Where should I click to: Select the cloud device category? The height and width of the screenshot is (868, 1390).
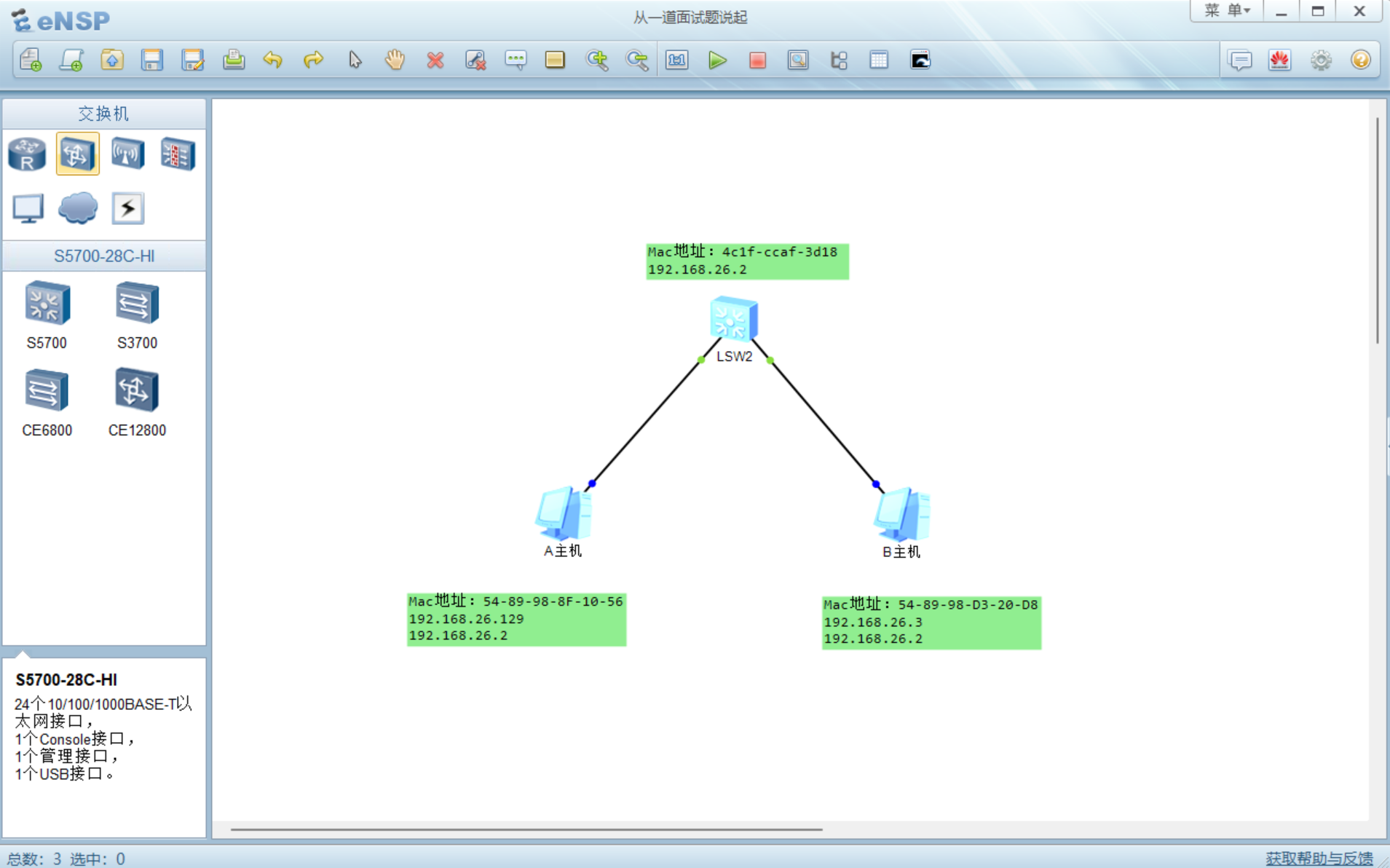(x=78, y=208)
